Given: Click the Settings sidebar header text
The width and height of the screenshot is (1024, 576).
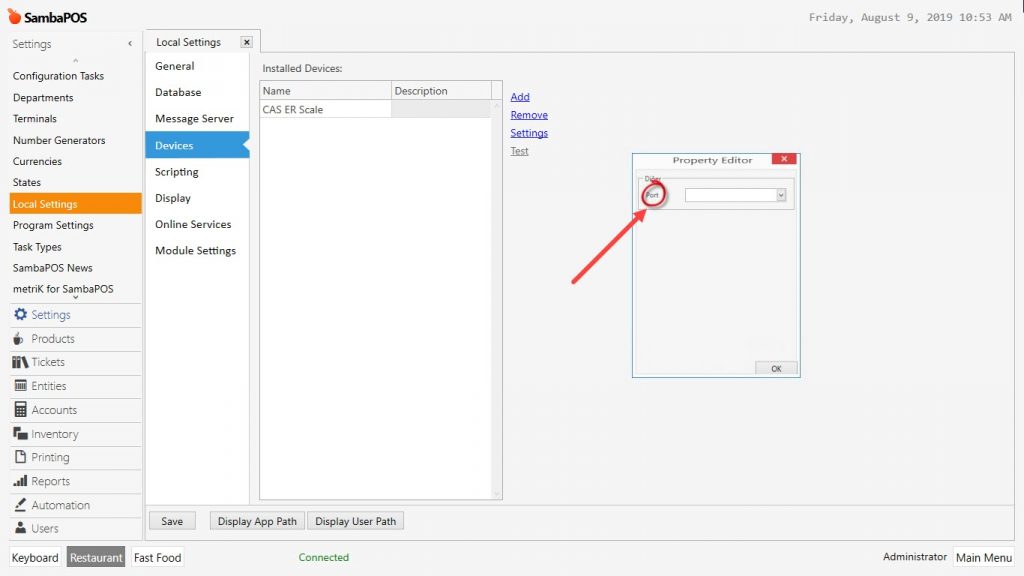Looking at the screenshot, I should coord(31,44).
